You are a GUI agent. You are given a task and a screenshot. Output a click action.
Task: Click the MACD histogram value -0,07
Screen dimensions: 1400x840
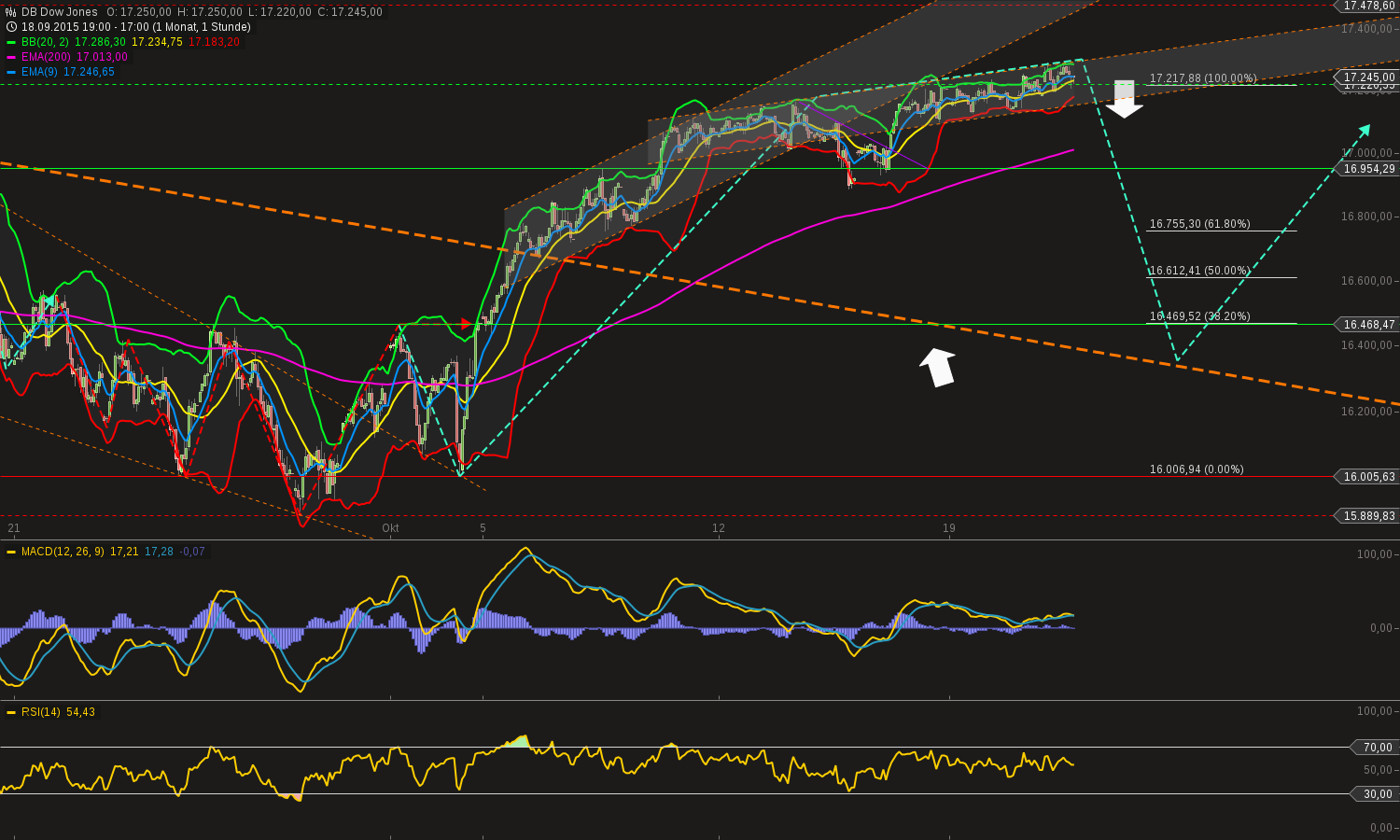[193, 552]
